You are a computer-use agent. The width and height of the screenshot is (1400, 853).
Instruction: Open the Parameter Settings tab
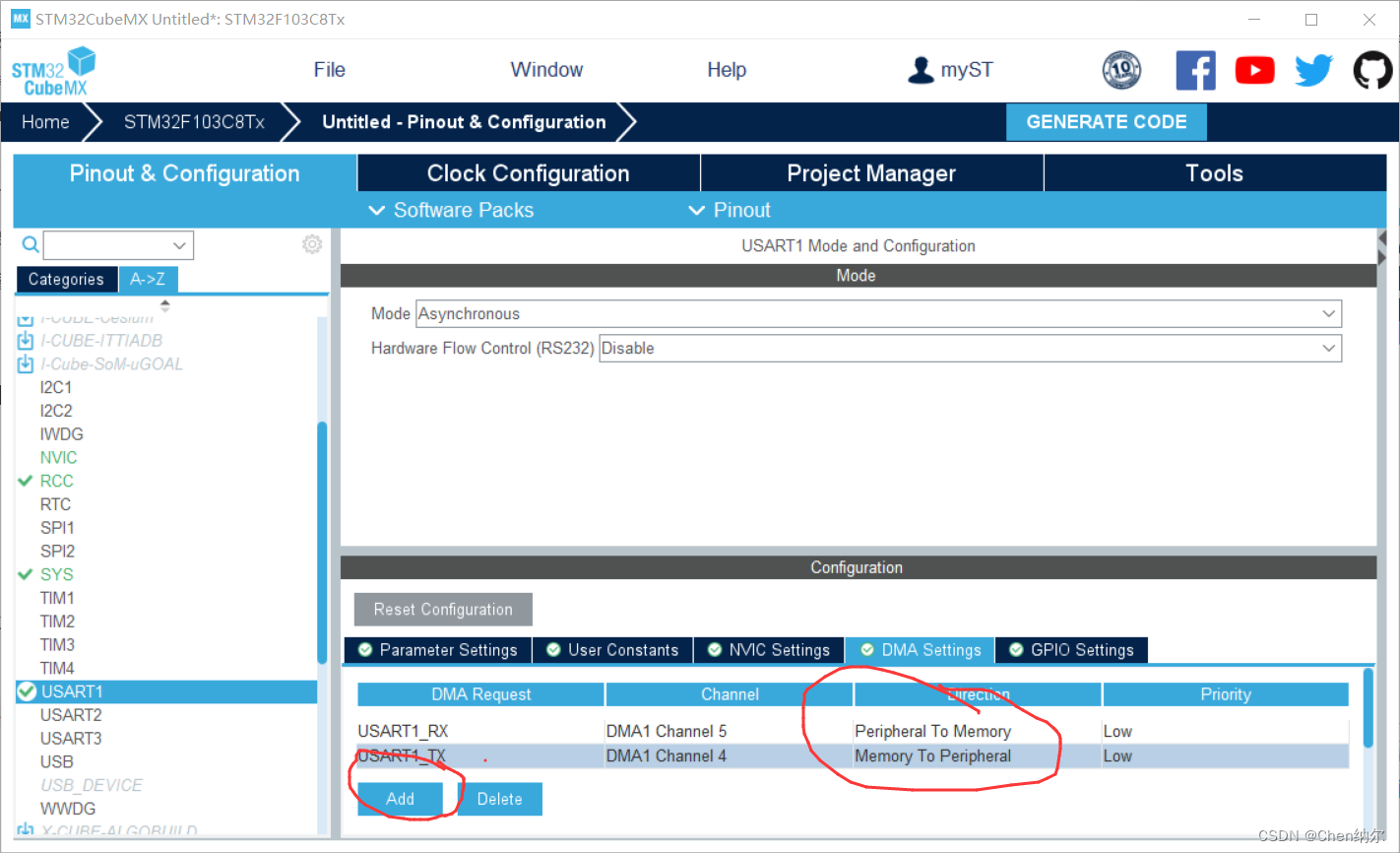tap(438, 650)
